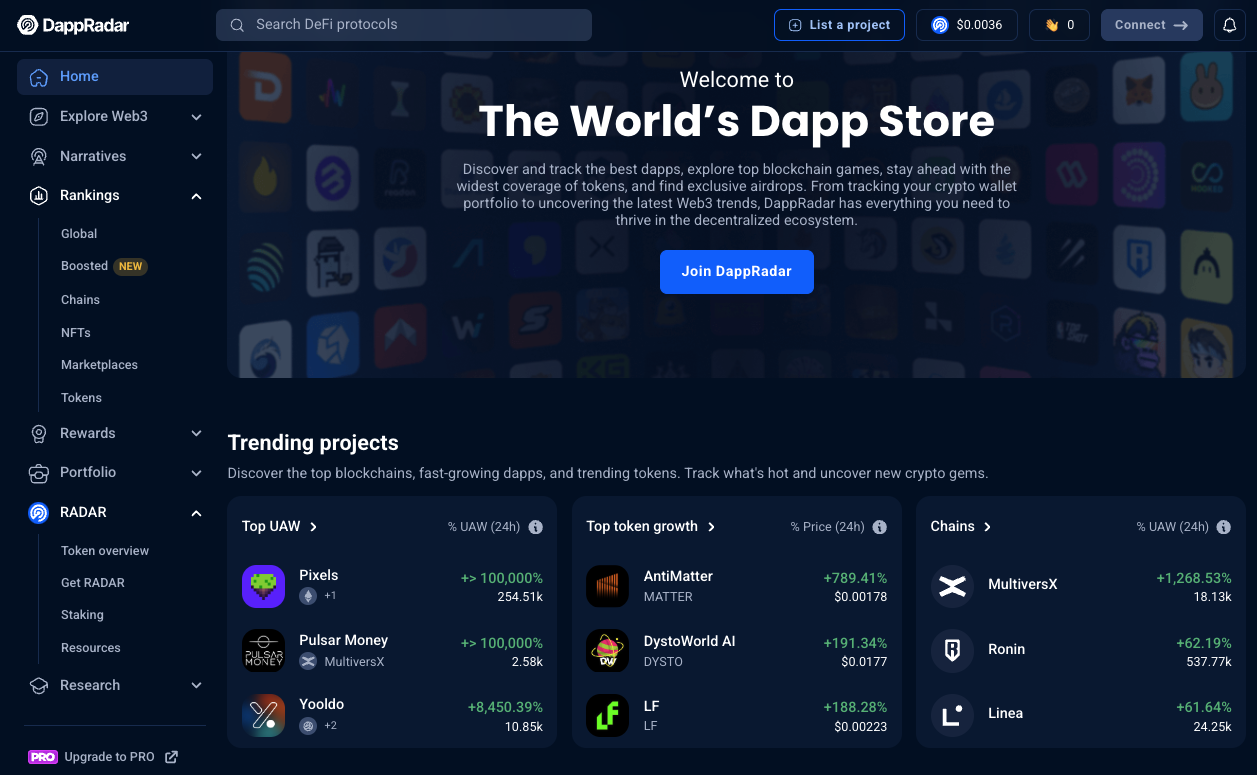Open Boosted rankings

[x=84, y=266]
